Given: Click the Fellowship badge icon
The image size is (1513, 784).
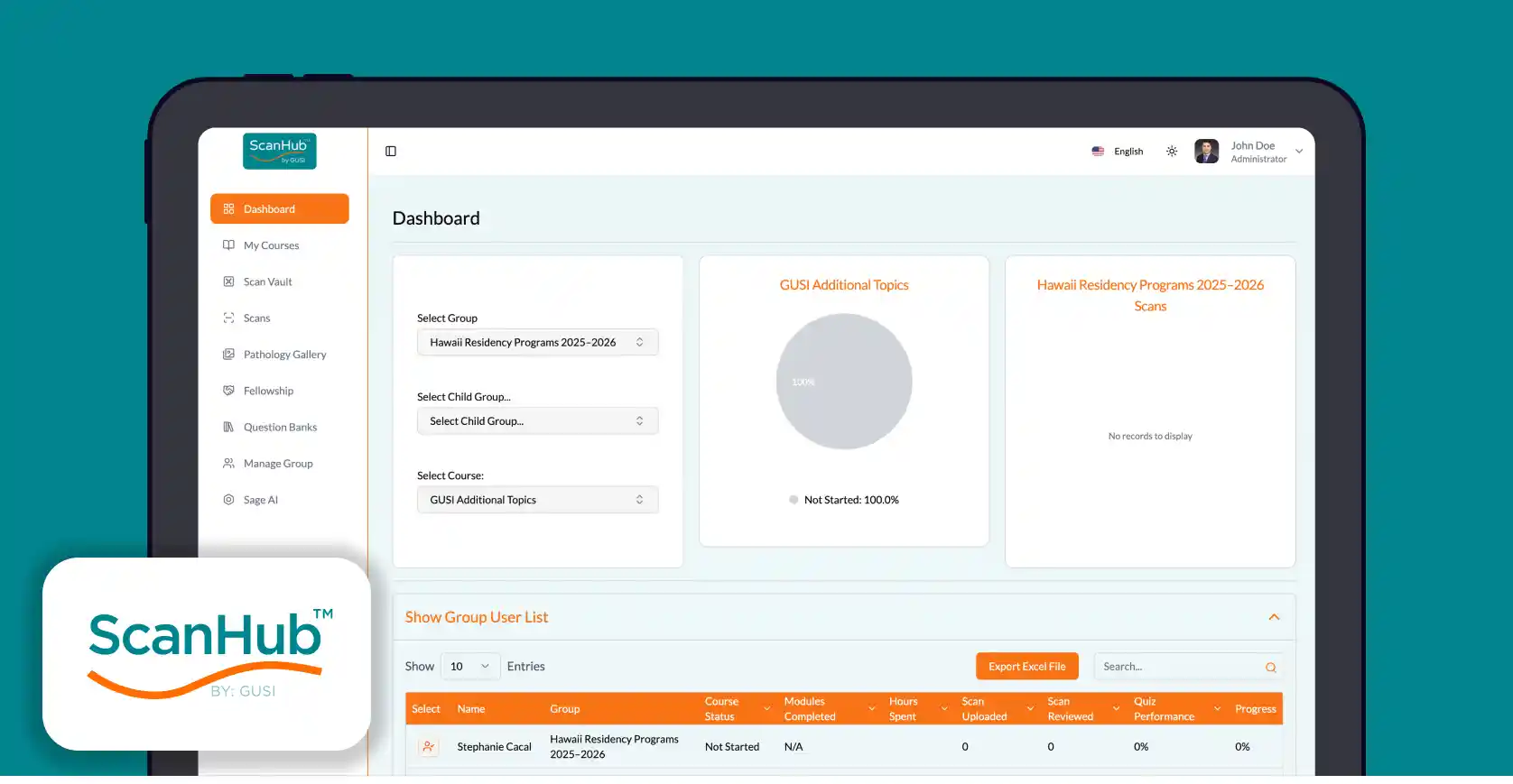Looking at the screenshot, I should click(228, 391).
